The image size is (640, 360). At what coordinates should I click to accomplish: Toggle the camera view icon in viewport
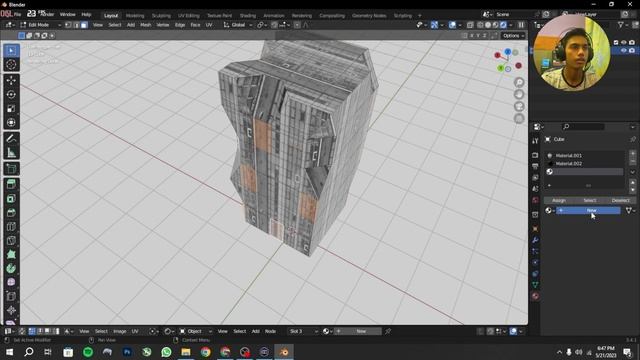point(519,107)
